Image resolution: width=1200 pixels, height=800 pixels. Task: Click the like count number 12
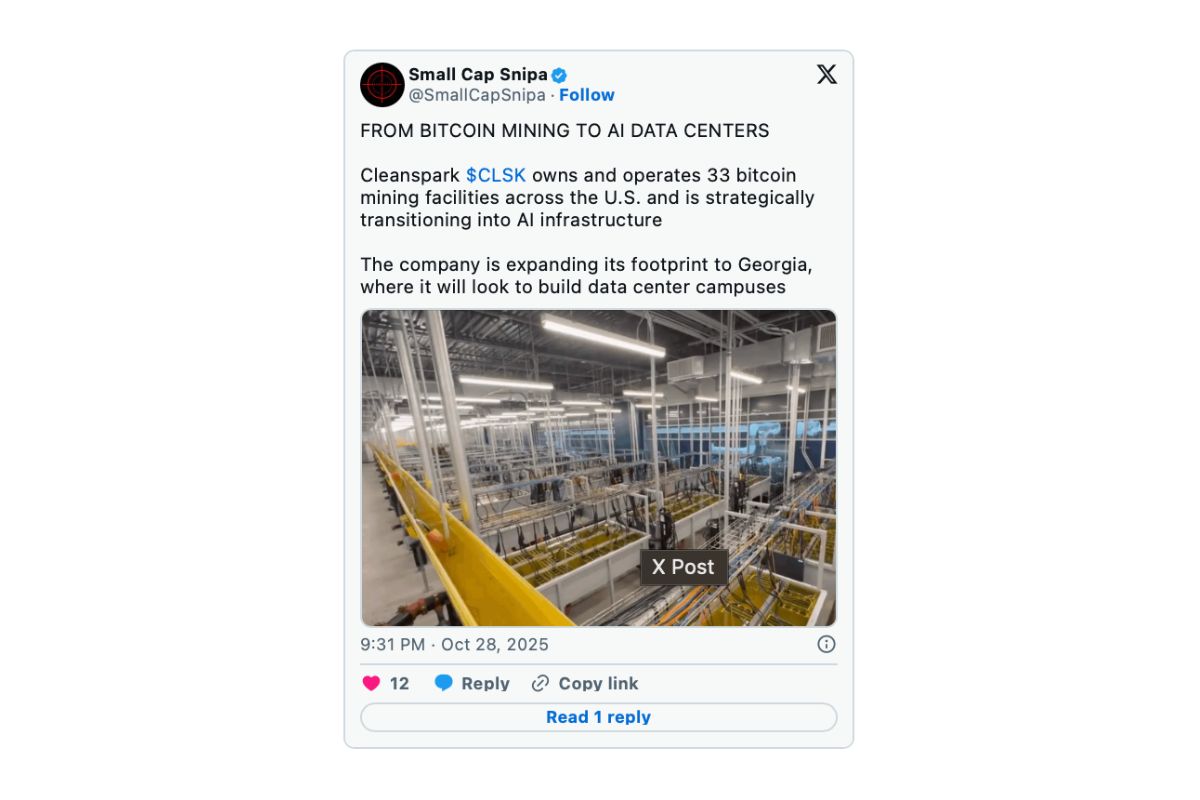coord(399,683)
